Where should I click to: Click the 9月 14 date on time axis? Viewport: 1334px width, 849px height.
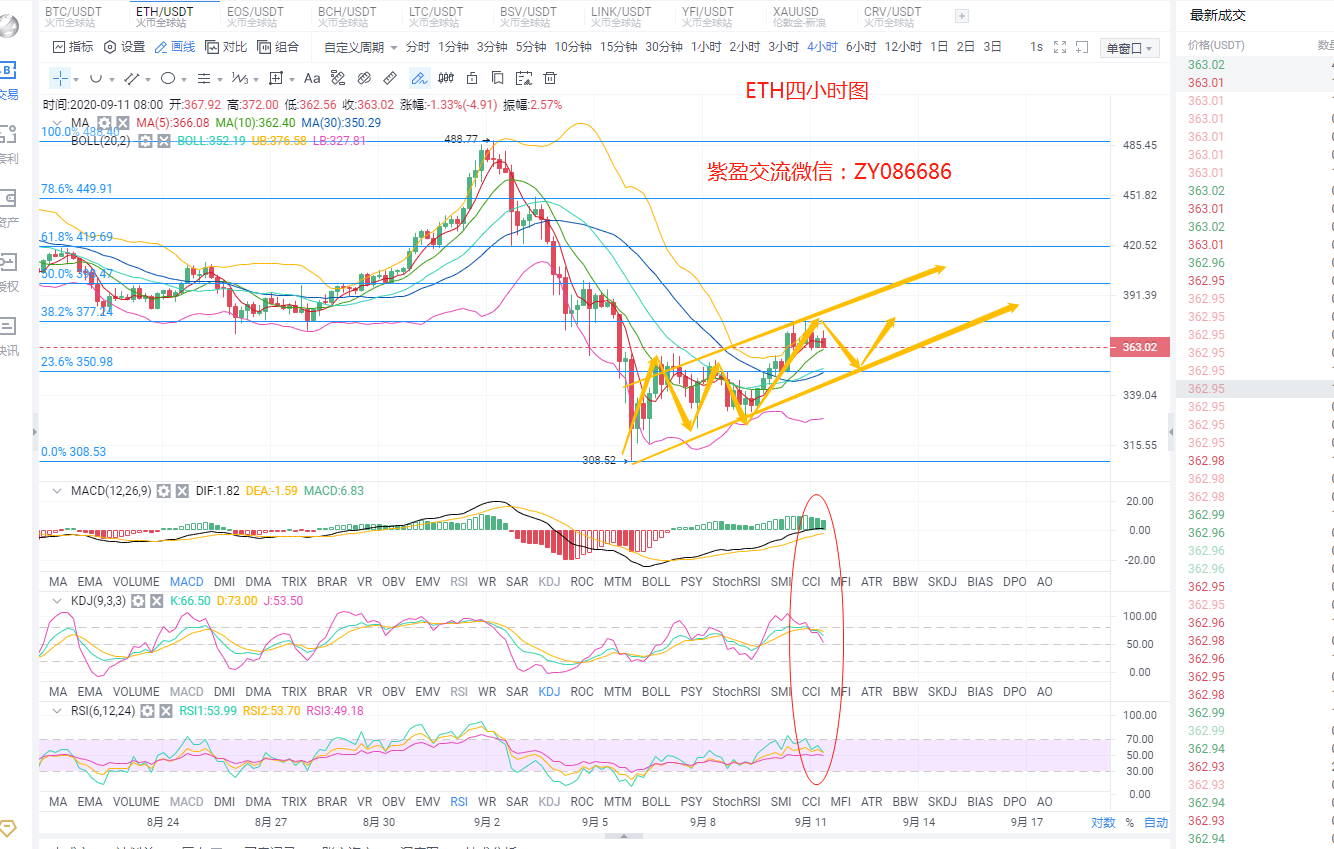coord(918,823)
